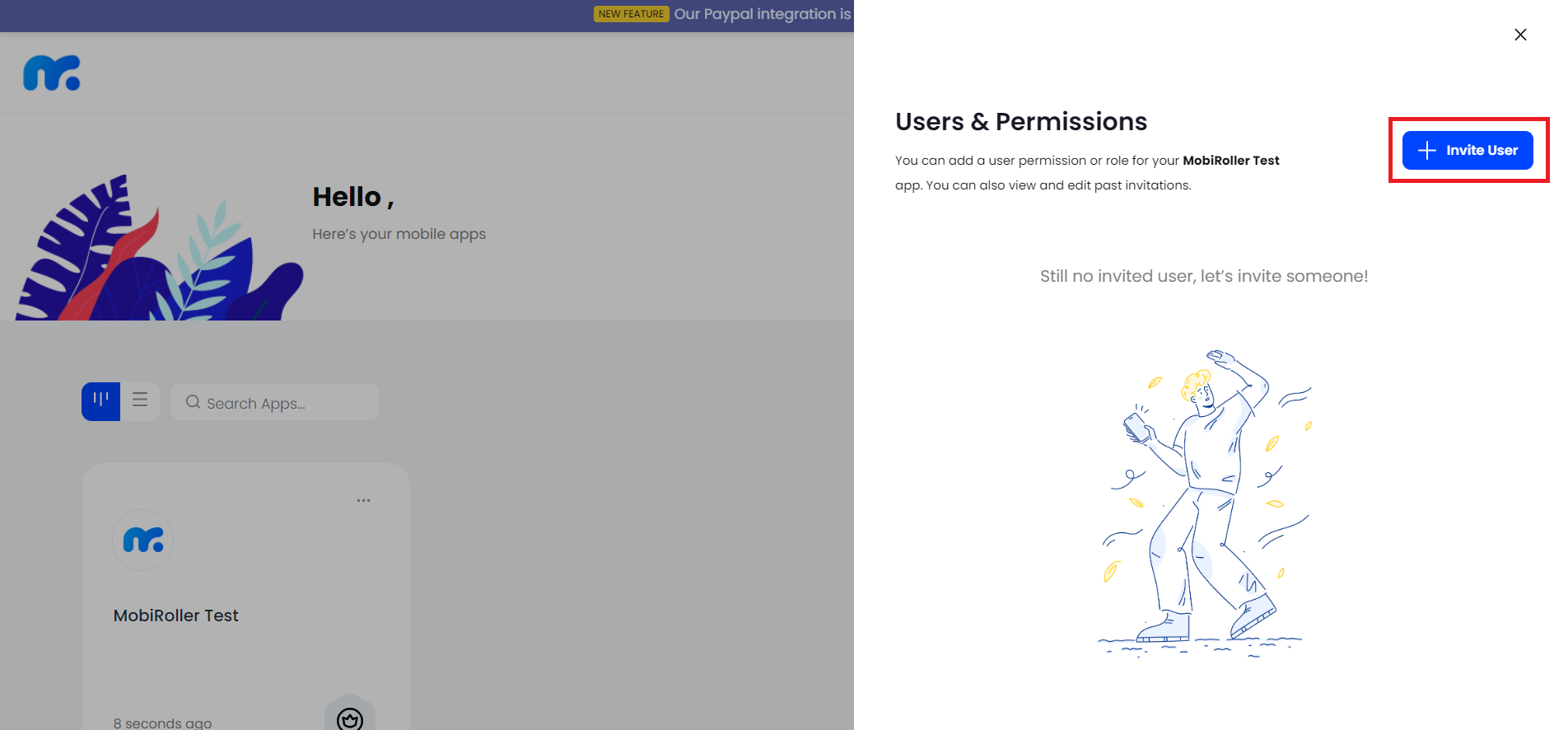The image size is (1568, 730).
Task: Click the Still no invited user message
Action: pyautogui.click(x=1204, y=276)
